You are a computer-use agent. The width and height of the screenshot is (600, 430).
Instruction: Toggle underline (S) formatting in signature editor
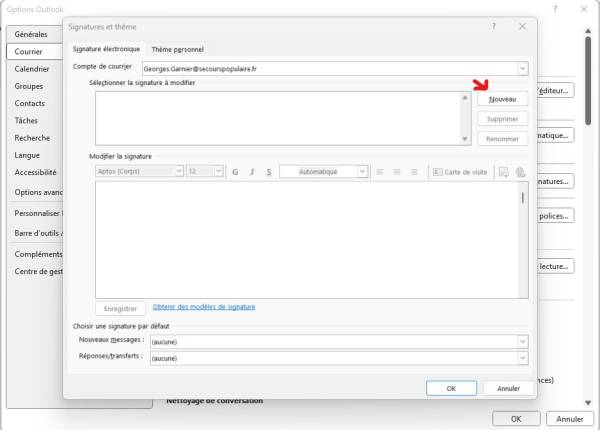point(269,172)
